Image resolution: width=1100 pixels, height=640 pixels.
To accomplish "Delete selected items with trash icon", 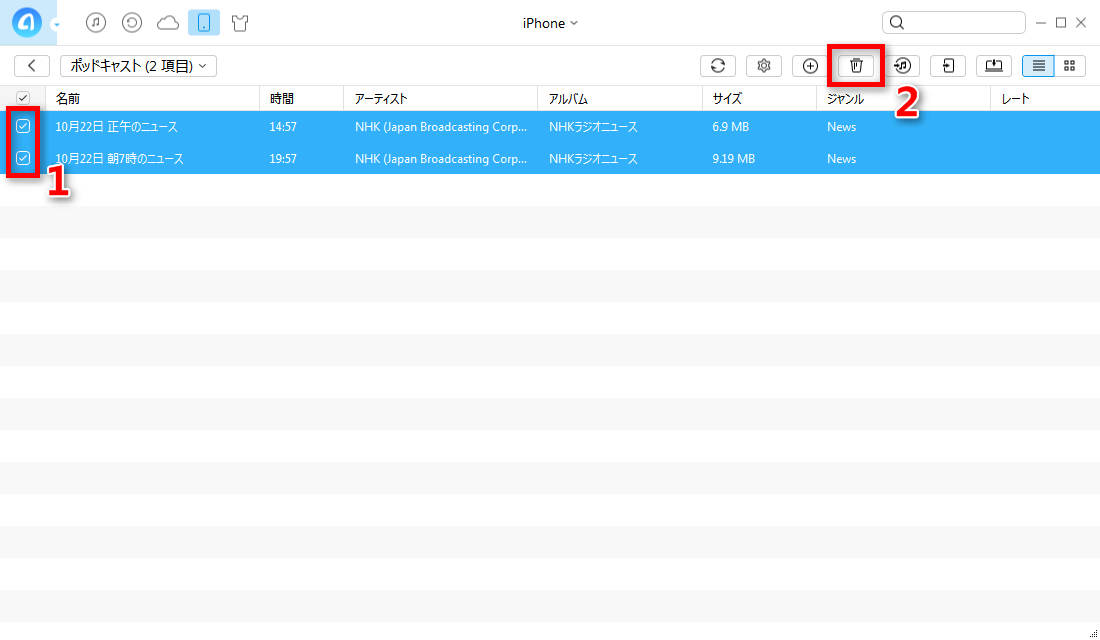I will (x=856, y=65).
